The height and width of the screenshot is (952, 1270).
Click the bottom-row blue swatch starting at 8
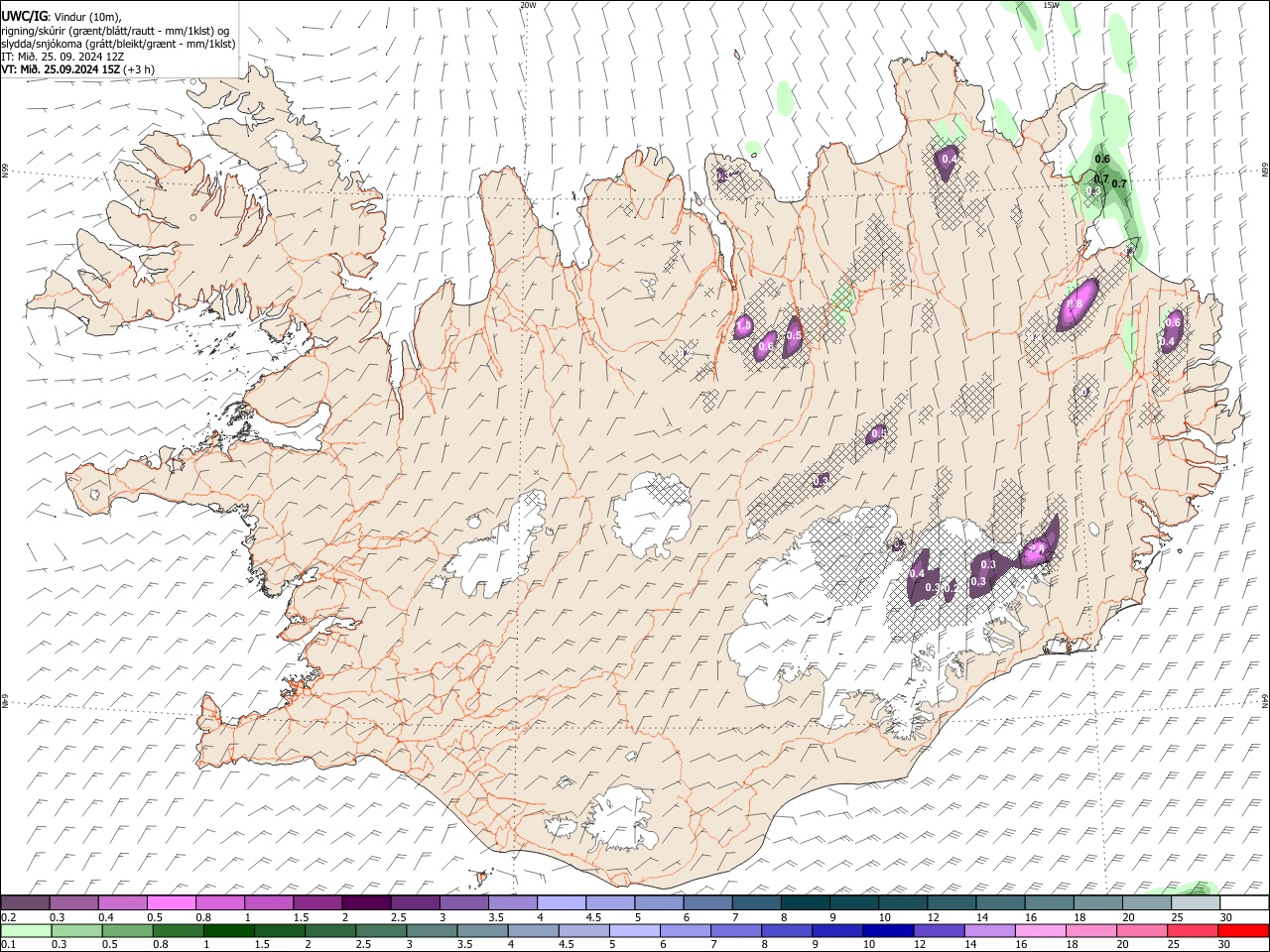pyautogui.click(x=788, y=931)
